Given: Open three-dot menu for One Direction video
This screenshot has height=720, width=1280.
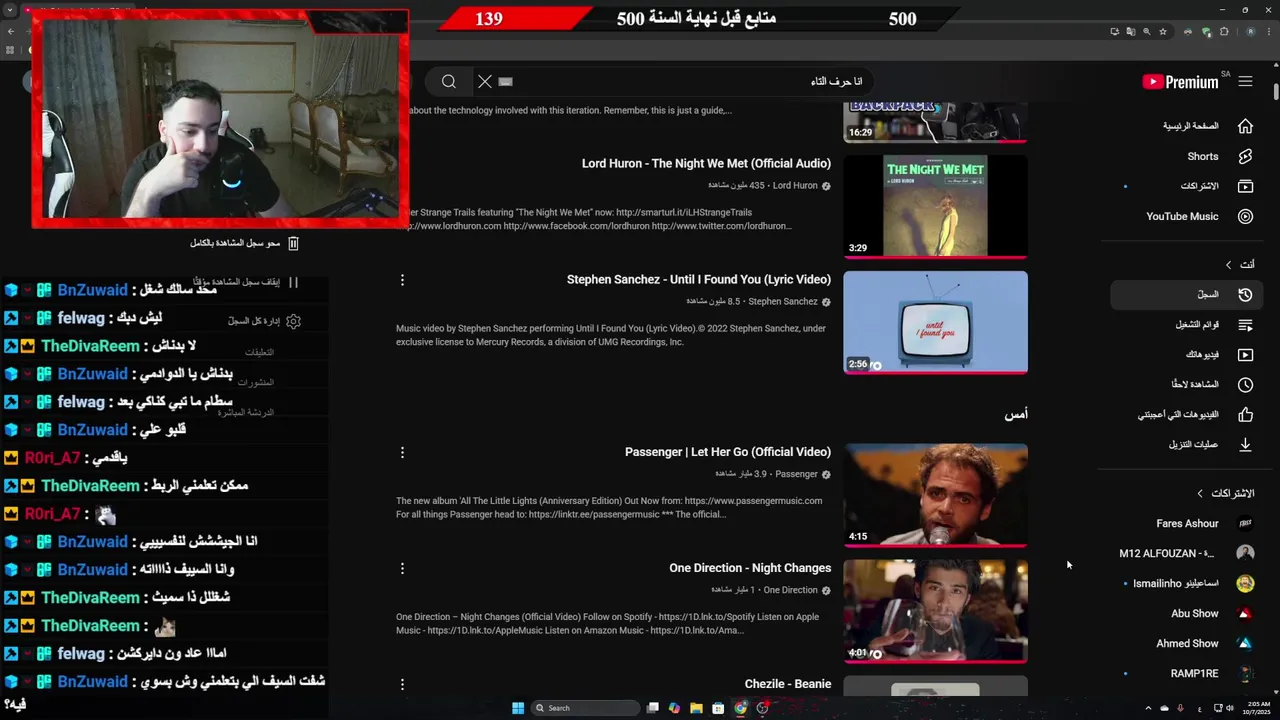Looking at the screenshot, I should point(402,568).
